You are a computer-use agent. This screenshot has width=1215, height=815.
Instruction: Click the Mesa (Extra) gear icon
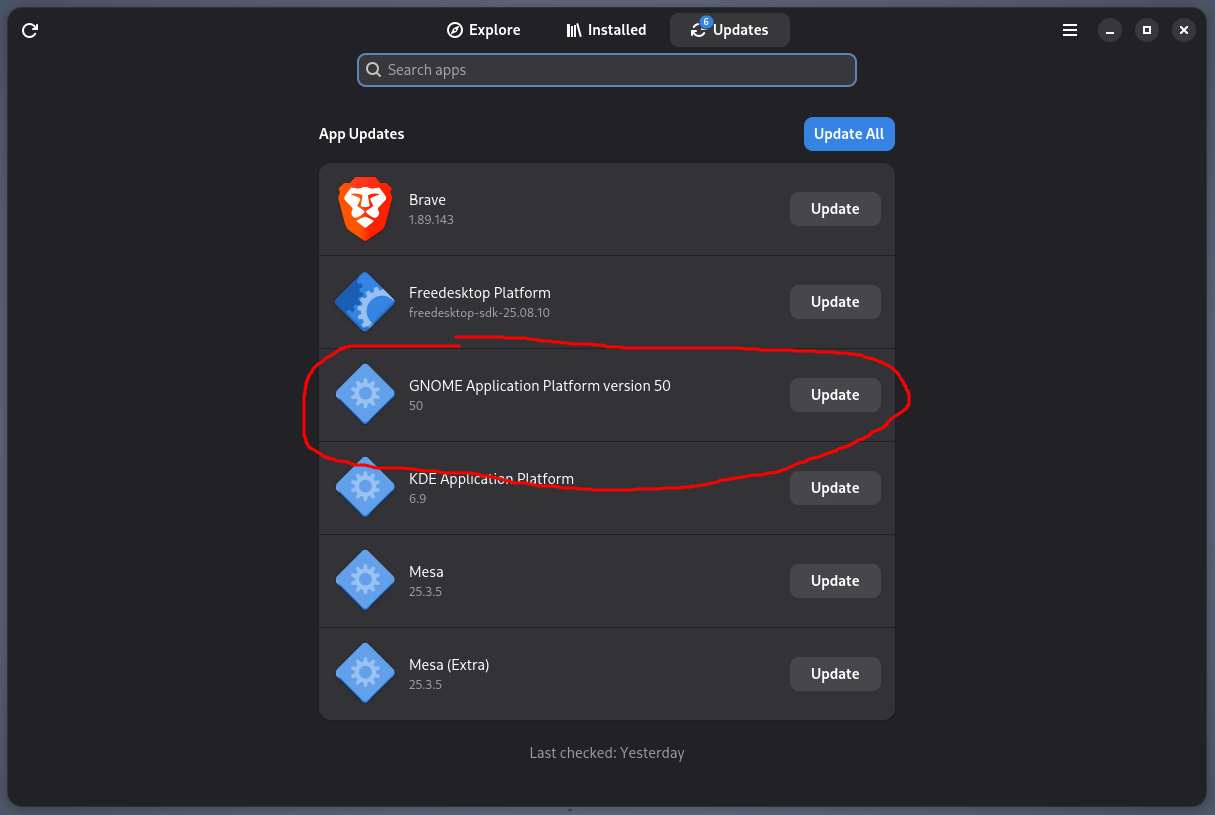coord(365,673)
